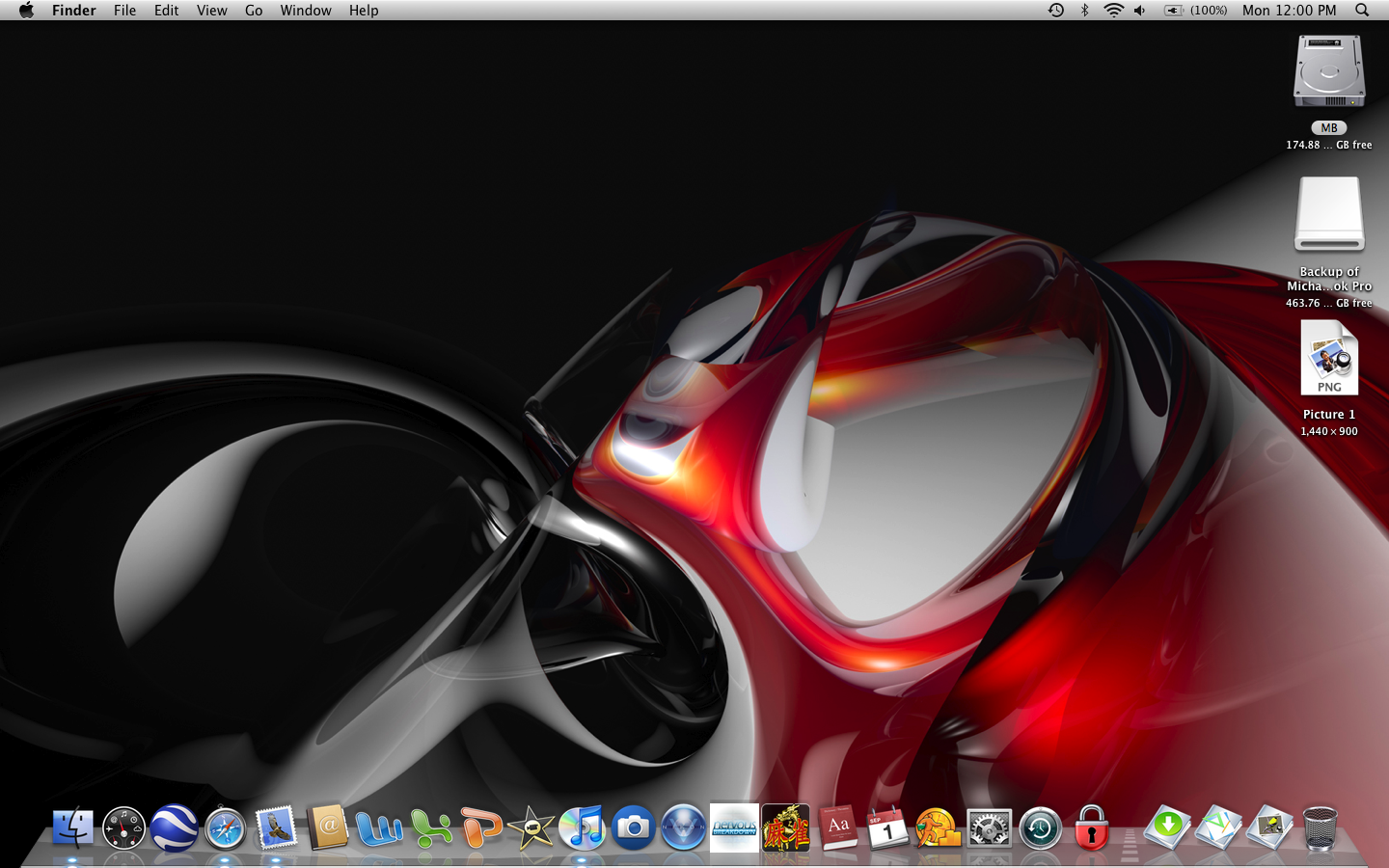This screenshot has width=1389, height=868.
Task: Open Microsoft Word in the dock
Action: [379, 828]
